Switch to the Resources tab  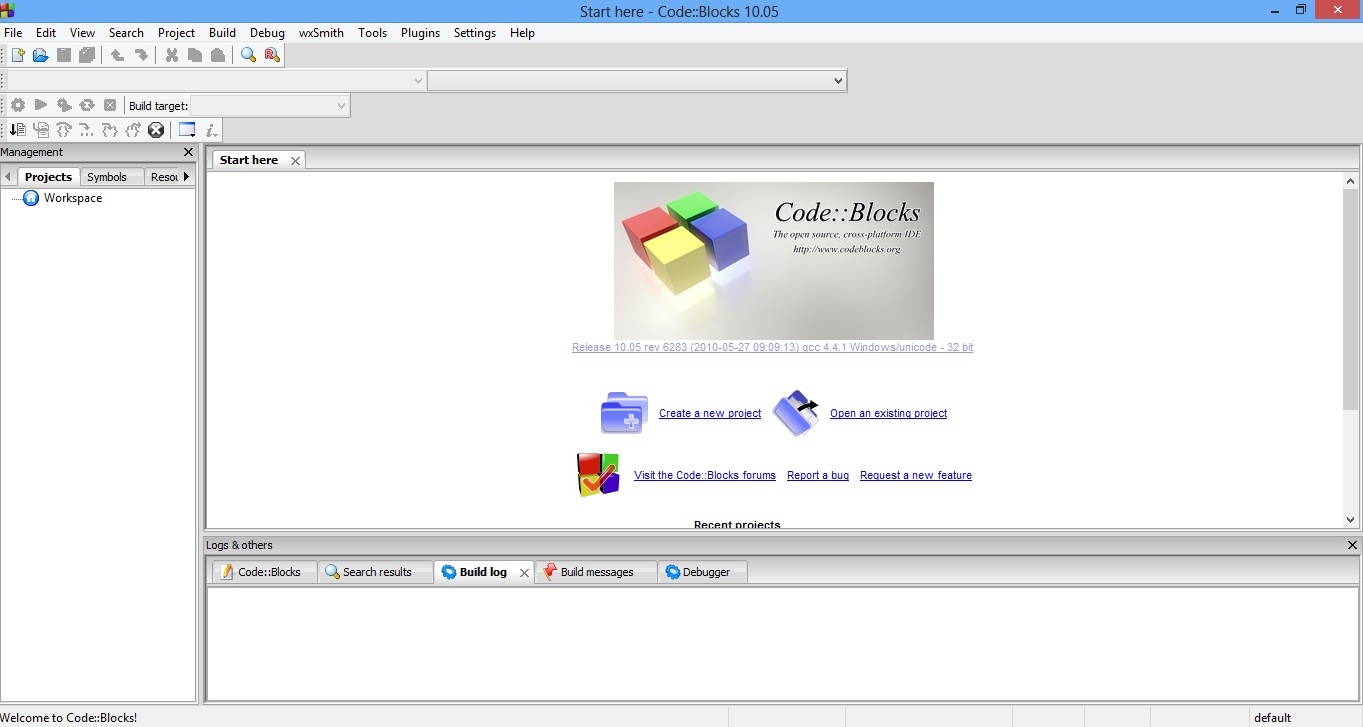(164, 177)
